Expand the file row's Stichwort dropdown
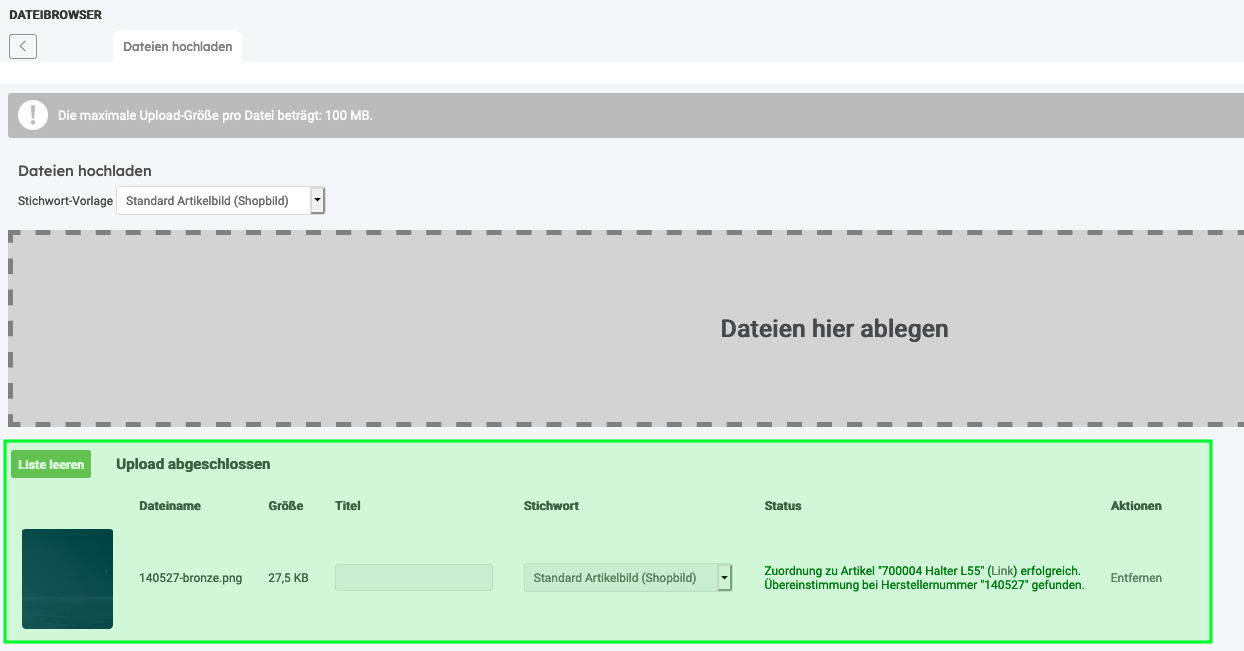 click(x=619, y=578)
